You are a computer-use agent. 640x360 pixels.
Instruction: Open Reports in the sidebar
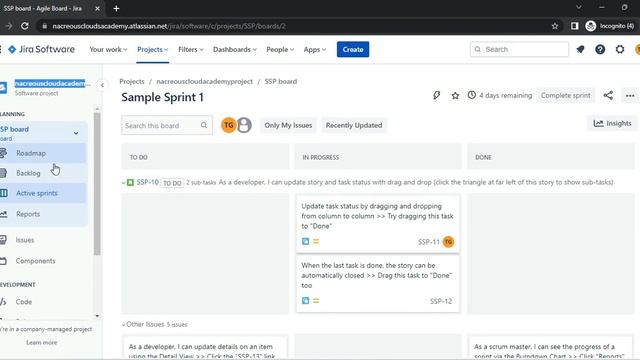(x=43, y=214)
